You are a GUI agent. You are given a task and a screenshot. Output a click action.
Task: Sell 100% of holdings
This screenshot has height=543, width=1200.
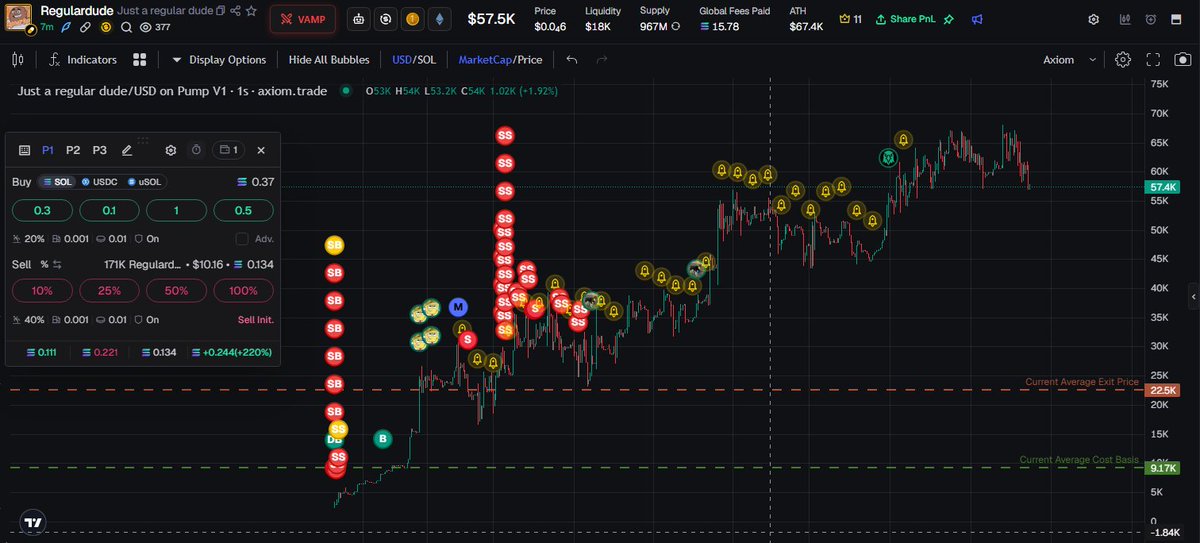coord(243,291)
